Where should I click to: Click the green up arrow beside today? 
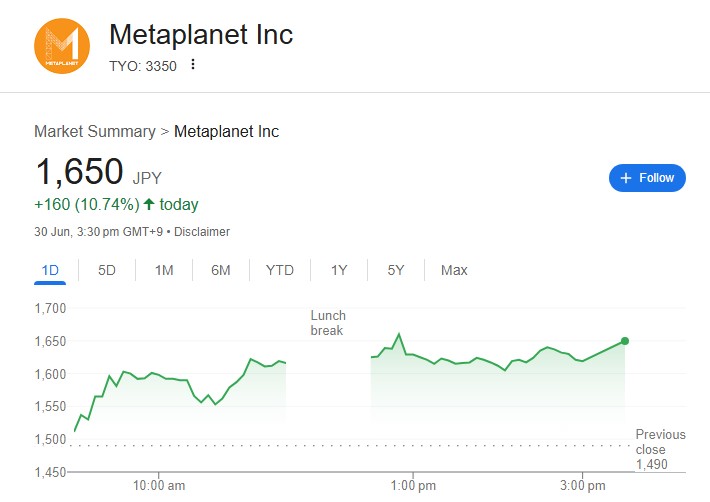[149, 204]
